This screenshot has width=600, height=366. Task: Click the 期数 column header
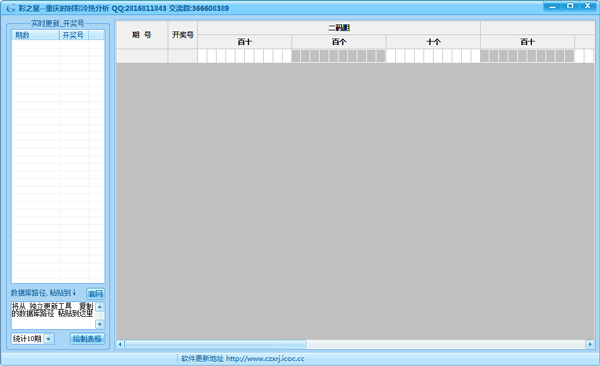(x=35, y=35)
